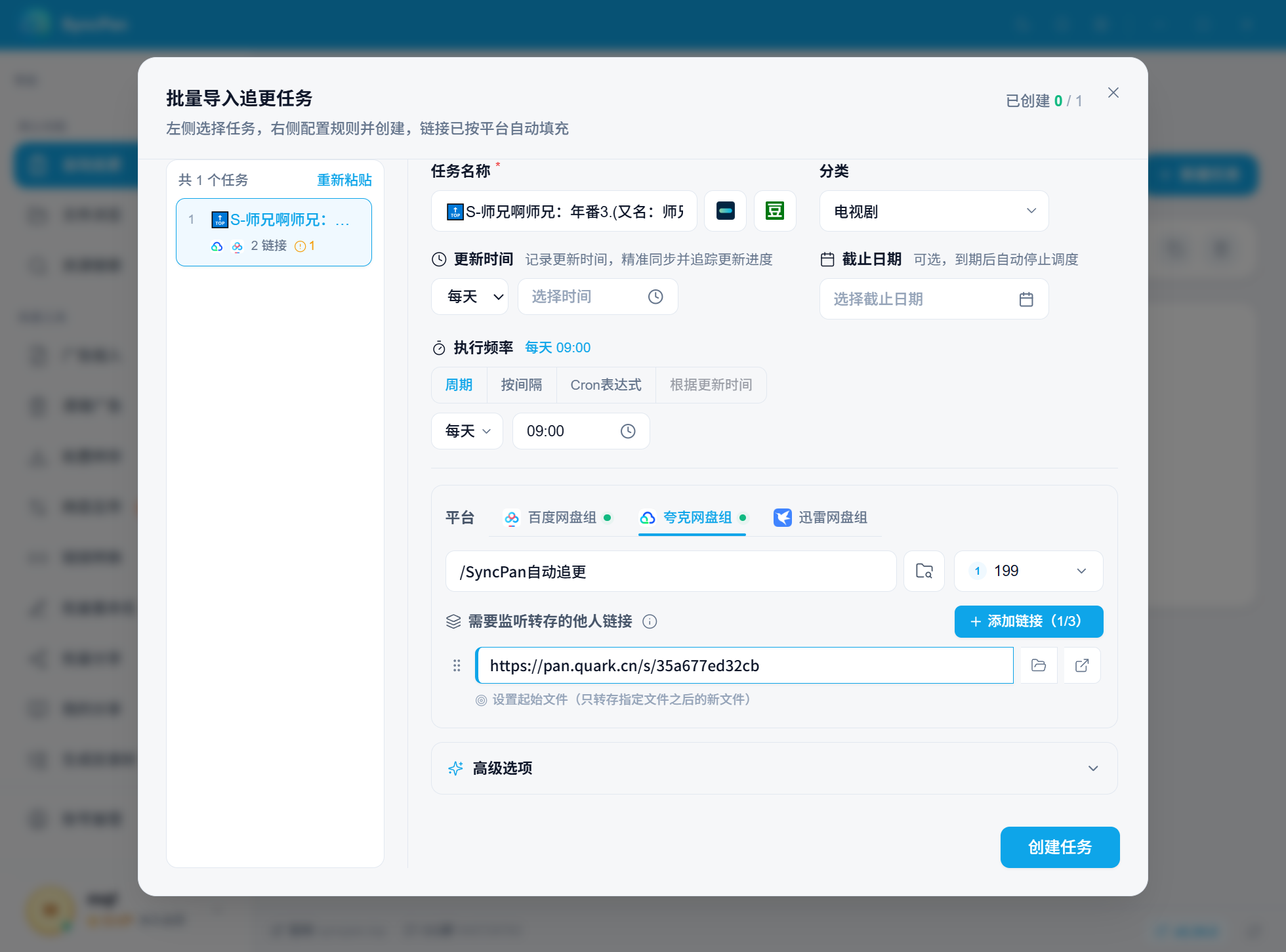This screenshot has width=1286, height=952.
Task: Click the 09:00 time field
Action: (581, 431)
